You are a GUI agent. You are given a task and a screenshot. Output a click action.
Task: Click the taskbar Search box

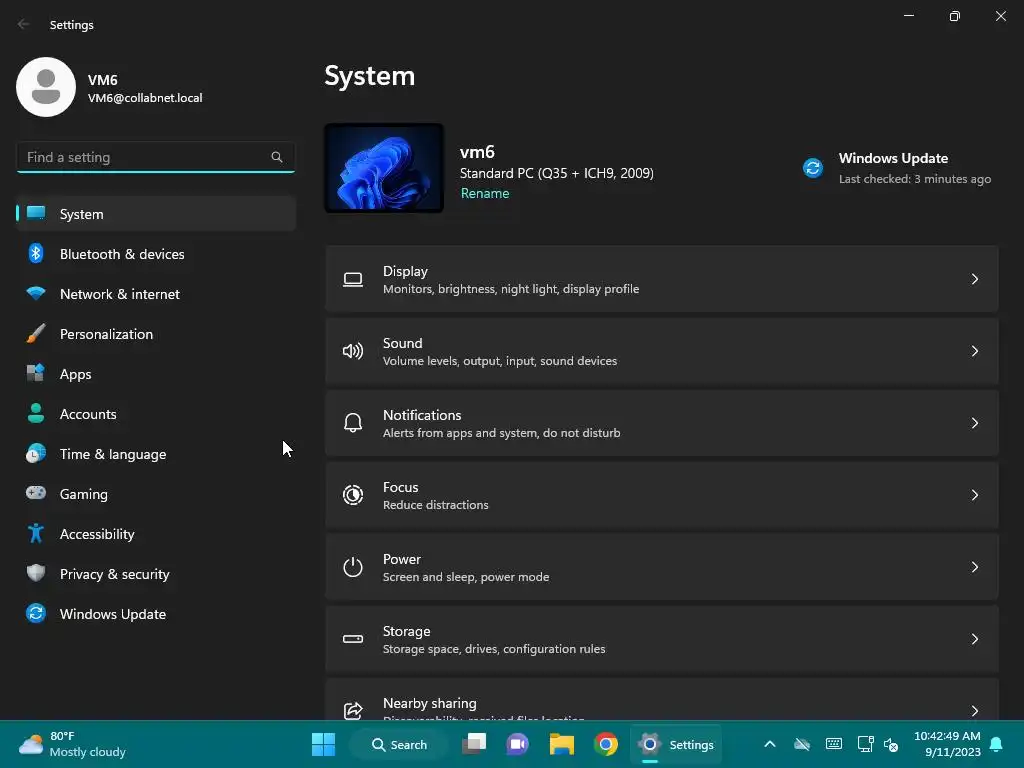[399, 744]
